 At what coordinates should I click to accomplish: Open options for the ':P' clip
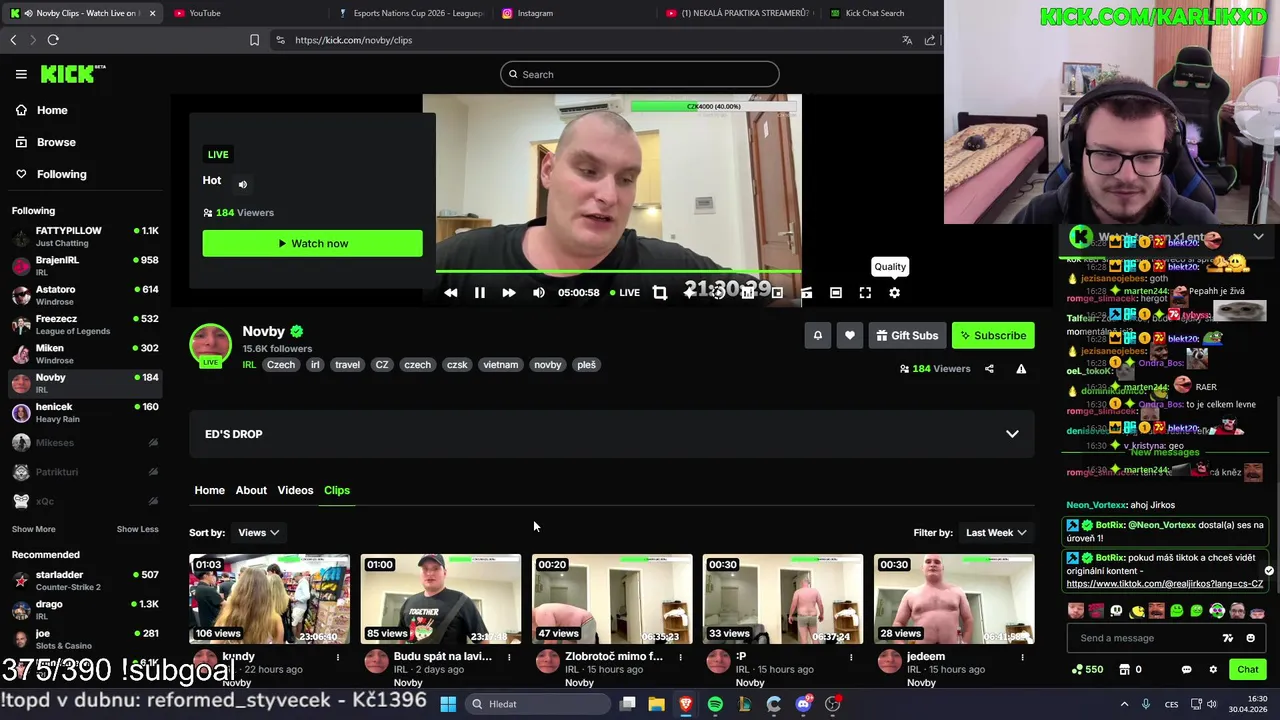tap(851, 657)
